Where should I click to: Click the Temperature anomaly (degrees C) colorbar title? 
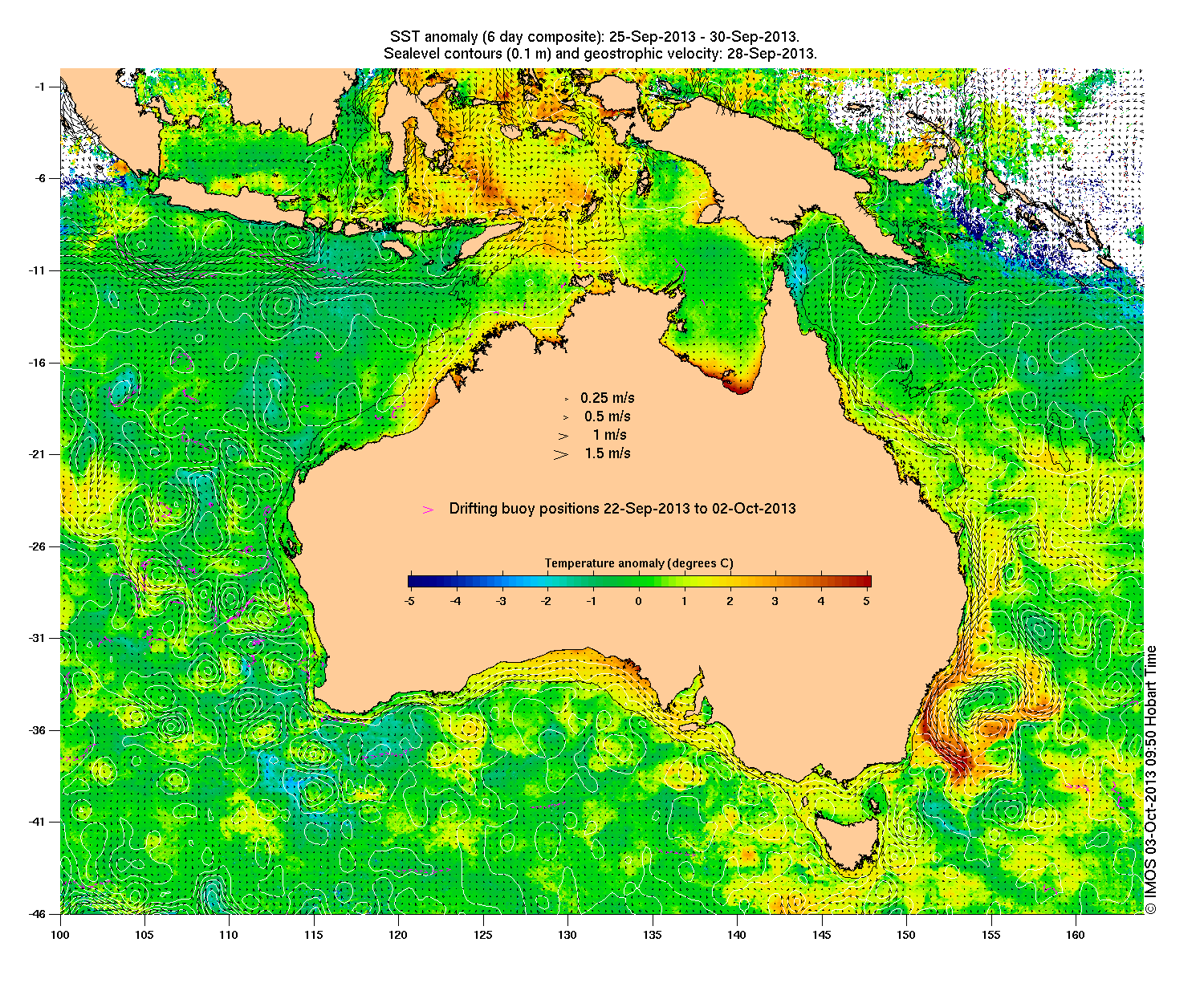point(639,563)
